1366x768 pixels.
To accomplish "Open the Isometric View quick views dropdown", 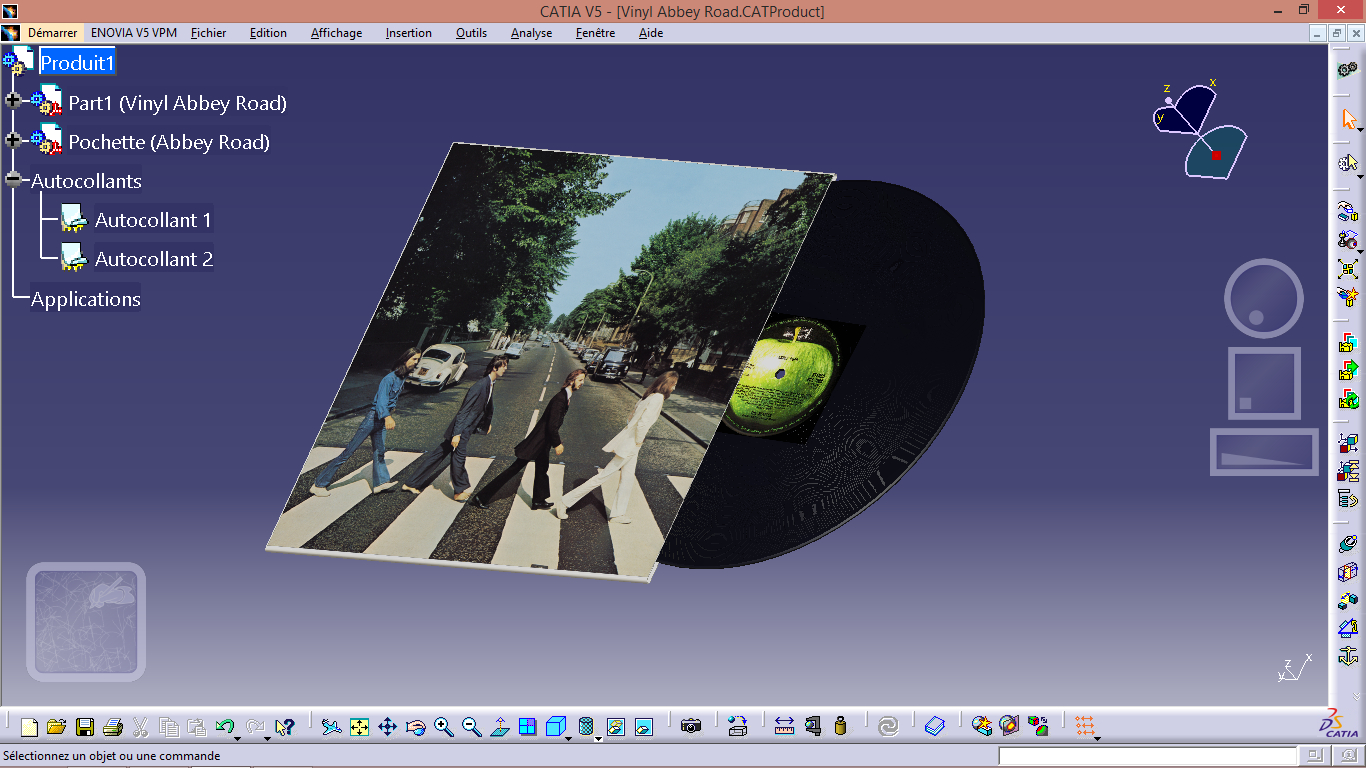I will click(x=568, y=738).
